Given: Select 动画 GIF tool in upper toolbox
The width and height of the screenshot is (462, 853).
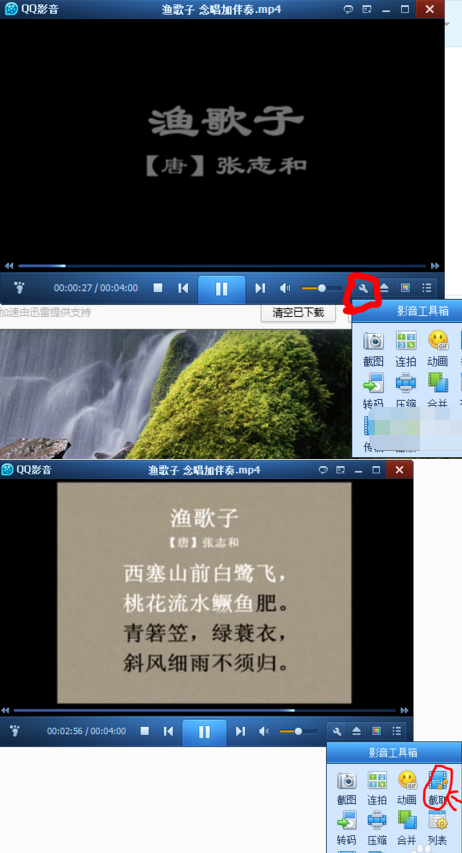Looking at the screenshot, I should tap(438, 348).
